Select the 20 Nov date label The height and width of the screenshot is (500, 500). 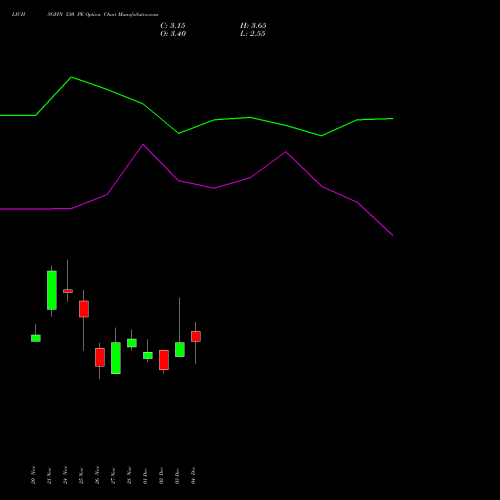[x=33, y=475]
